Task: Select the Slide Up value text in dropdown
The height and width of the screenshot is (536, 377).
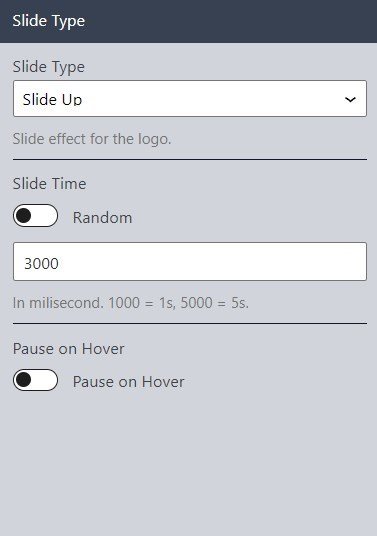Action: pos(52,100)
